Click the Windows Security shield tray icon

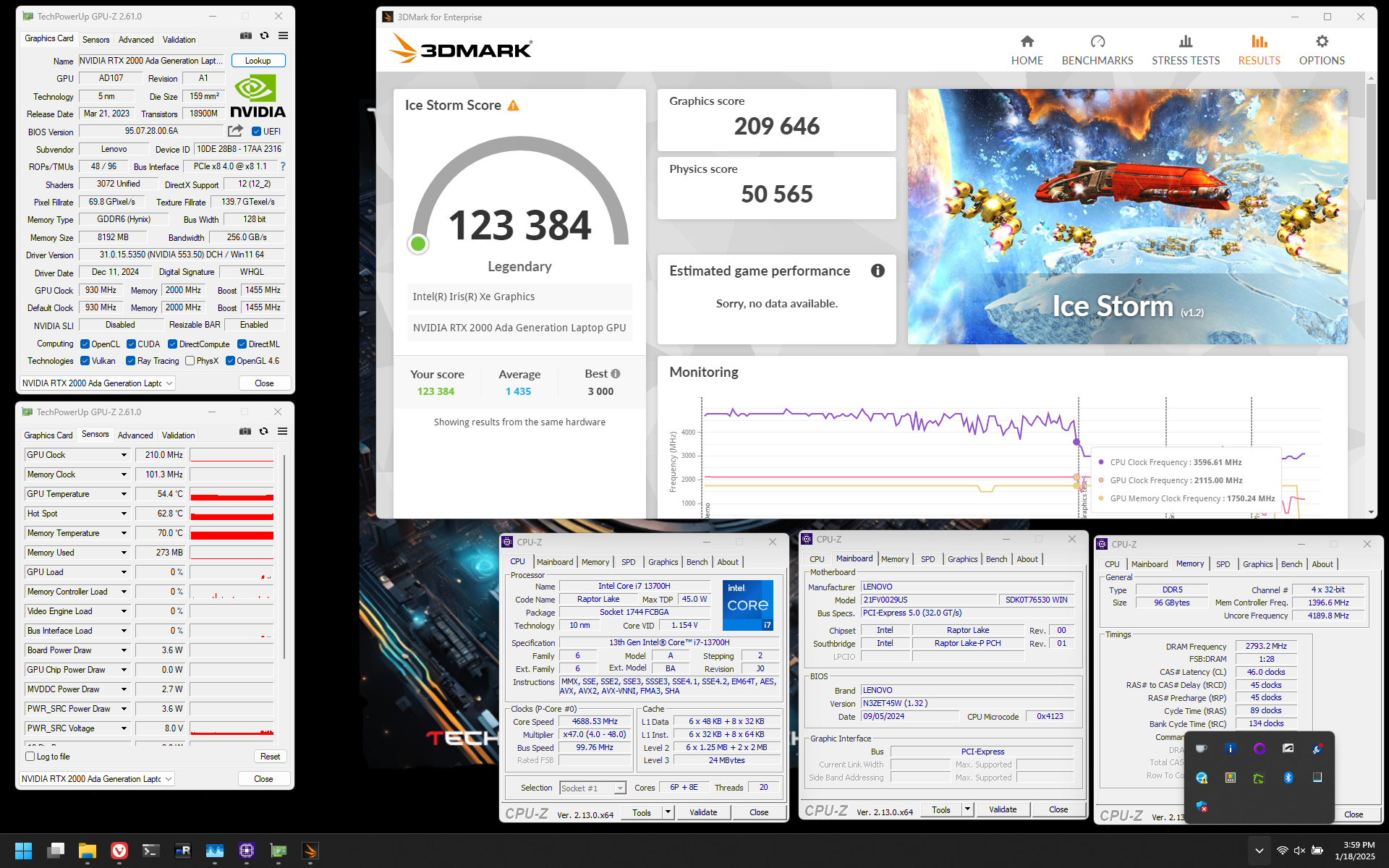click(1202, 807)
